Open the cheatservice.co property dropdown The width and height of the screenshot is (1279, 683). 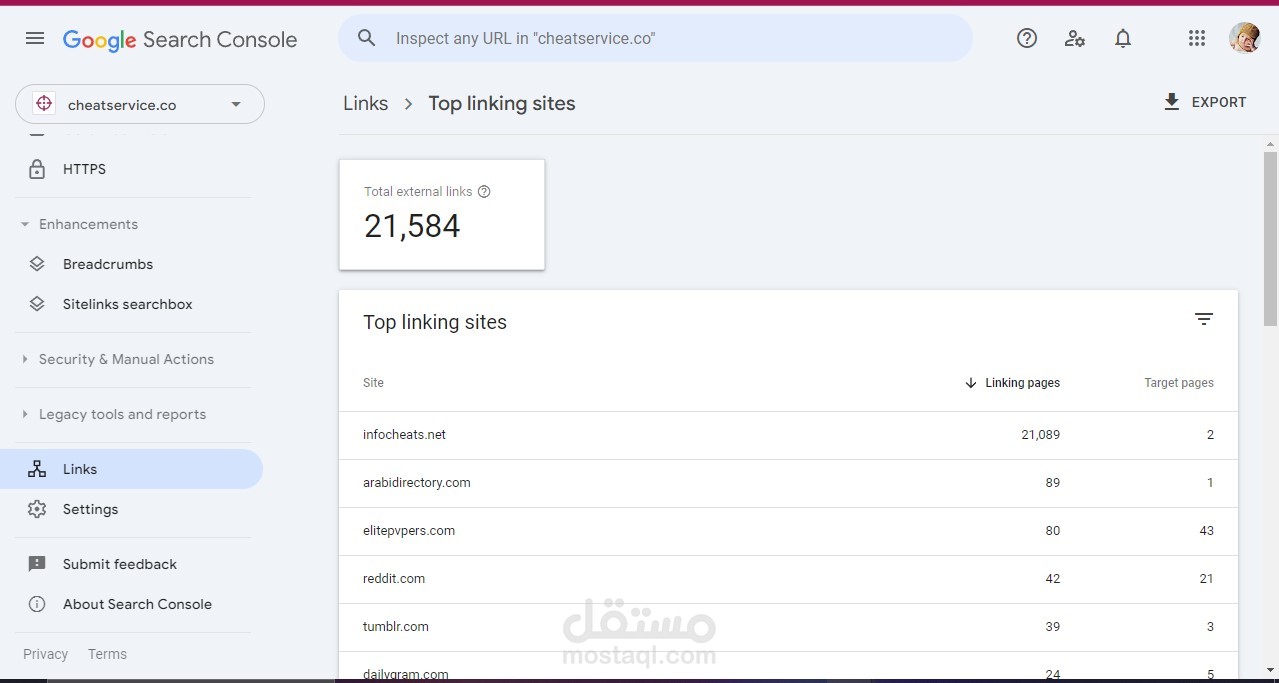pyautogui.click(x=140, y=104)
